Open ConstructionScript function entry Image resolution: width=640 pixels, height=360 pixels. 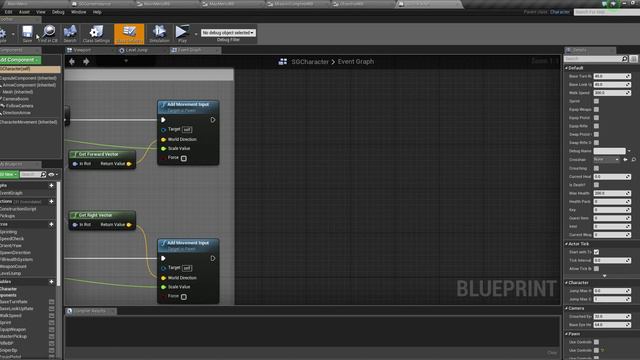click(x=18, y=209)
